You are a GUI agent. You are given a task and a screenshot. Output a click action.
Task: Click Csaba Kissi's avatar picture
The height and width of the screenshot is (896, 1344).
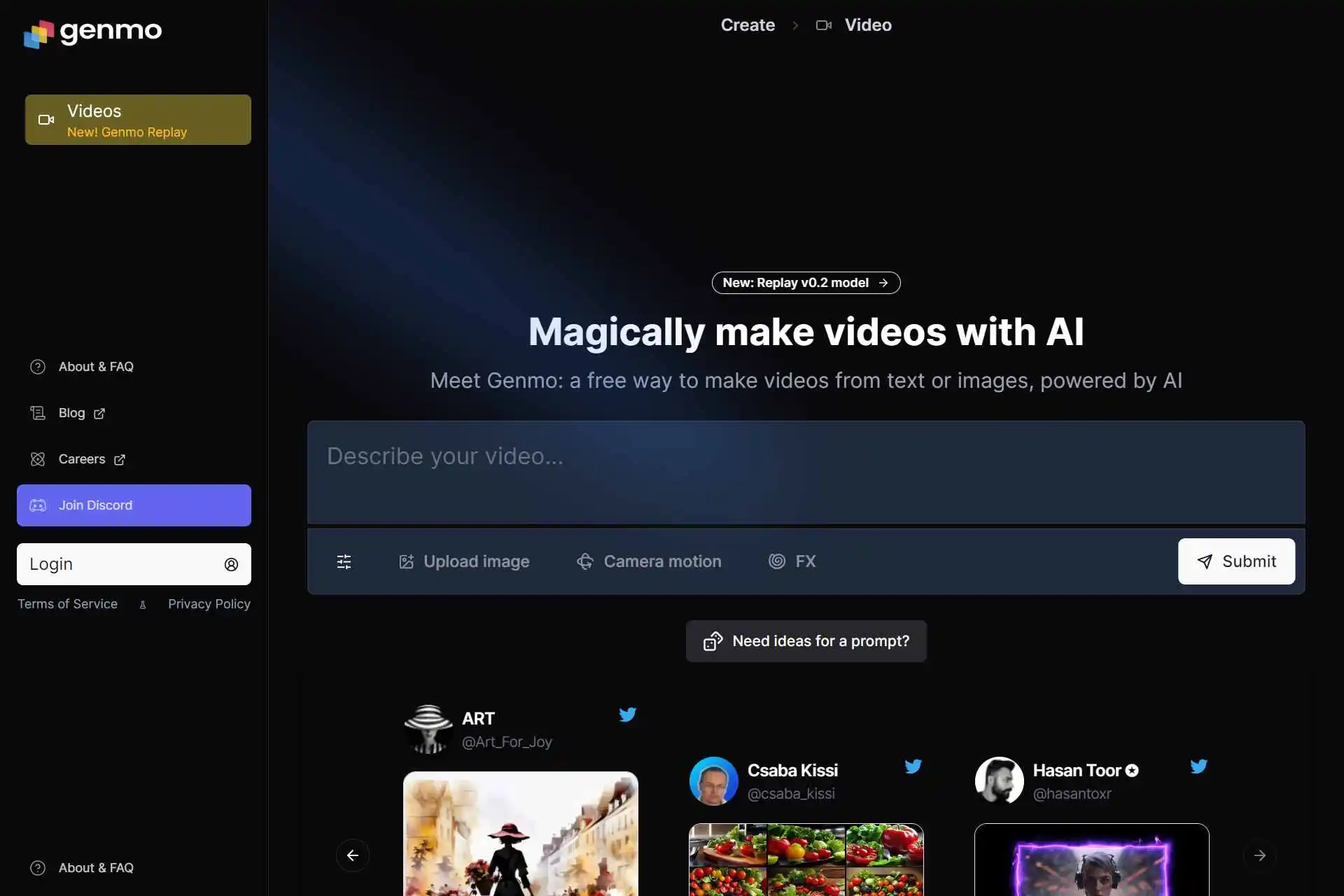(713, 781)
